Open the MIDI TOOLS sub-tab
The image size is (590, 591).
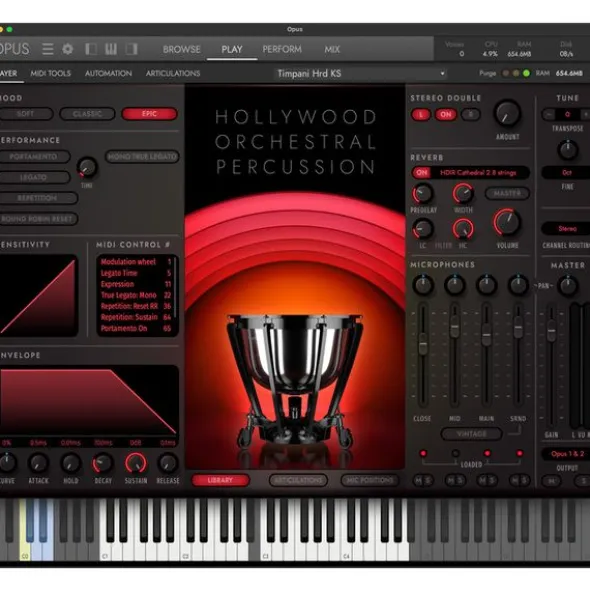[51, 73]
